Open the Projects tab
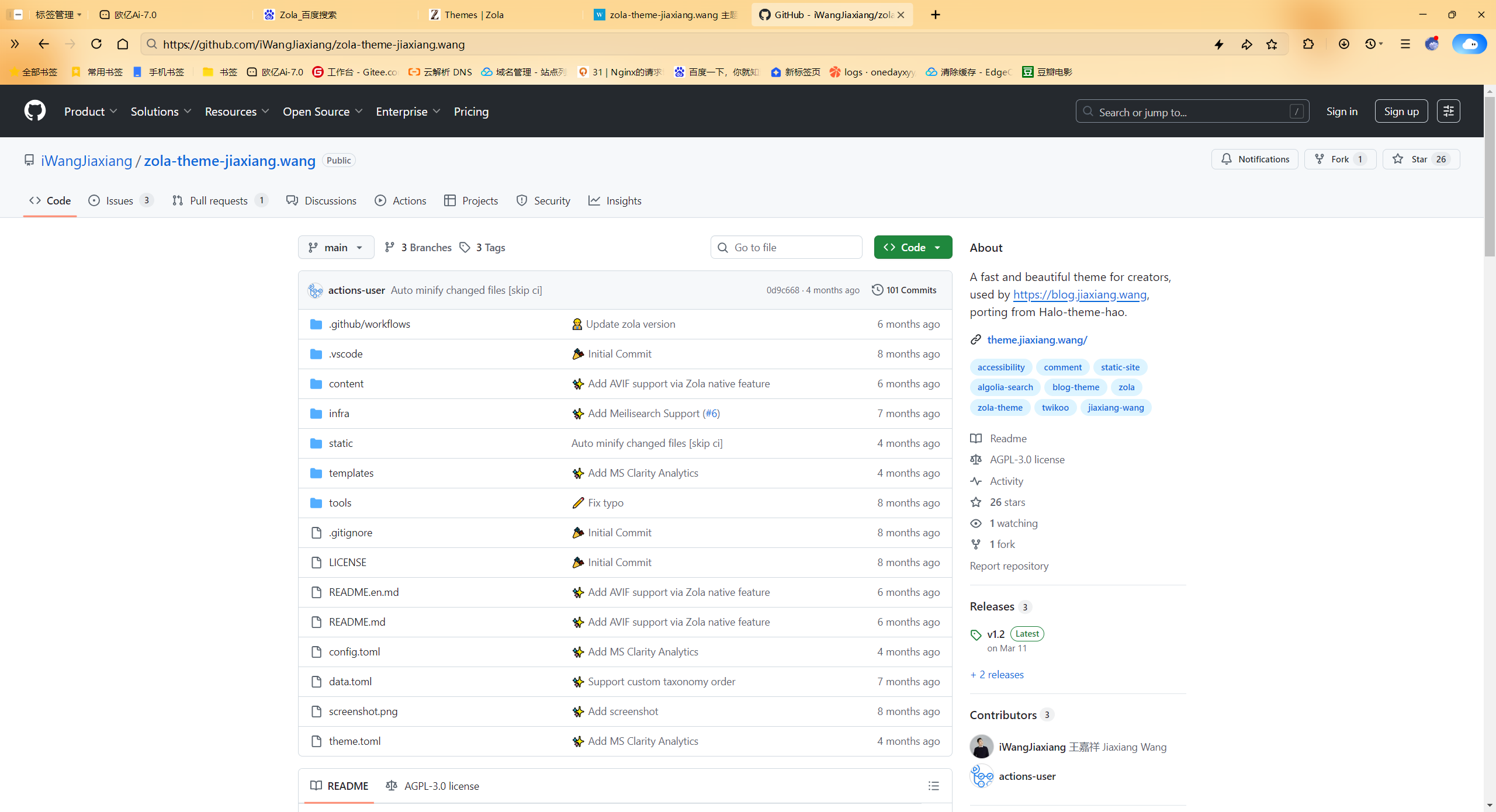The image size is (1496, 812). click(471, 200)
